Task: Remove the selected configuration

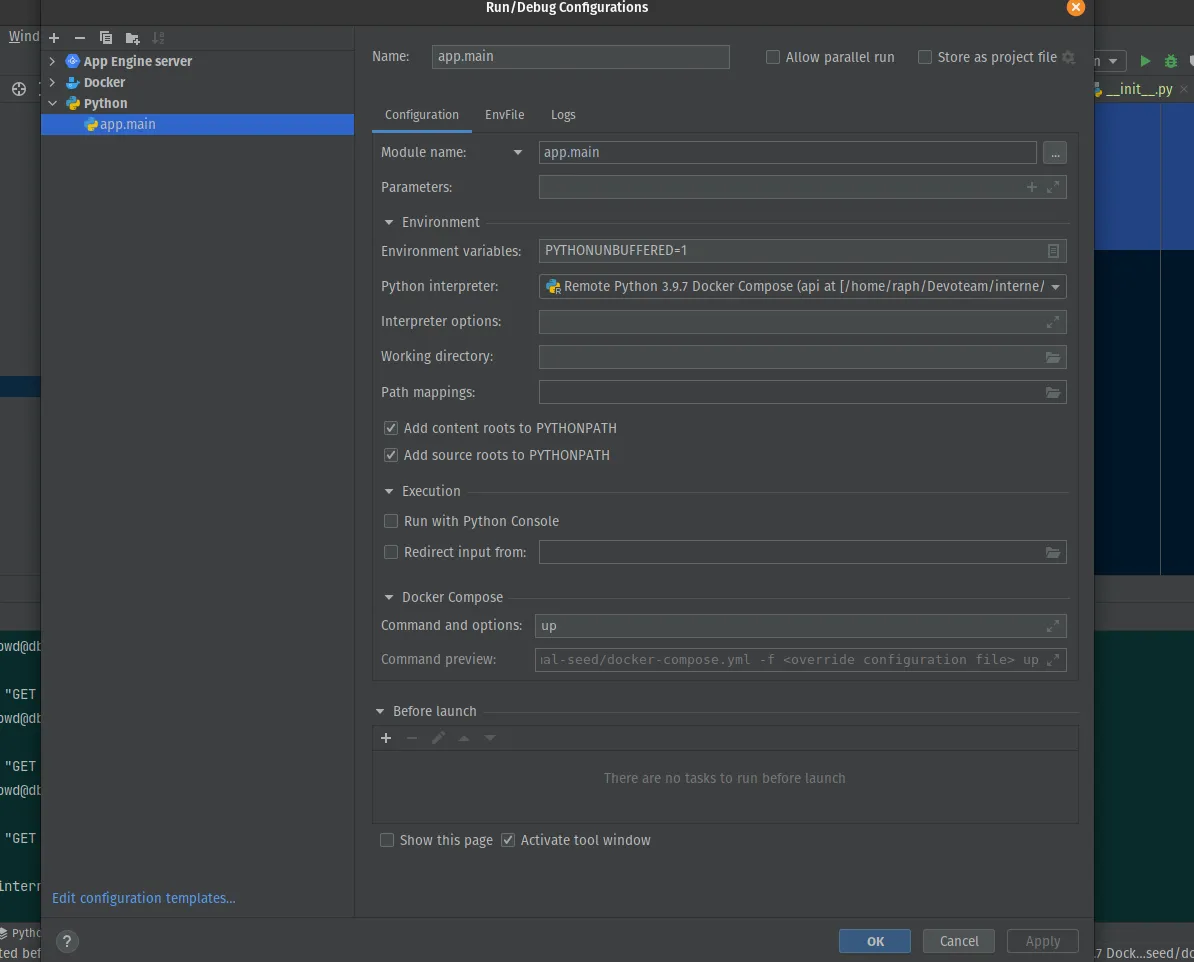Action: tap(80, 38)
